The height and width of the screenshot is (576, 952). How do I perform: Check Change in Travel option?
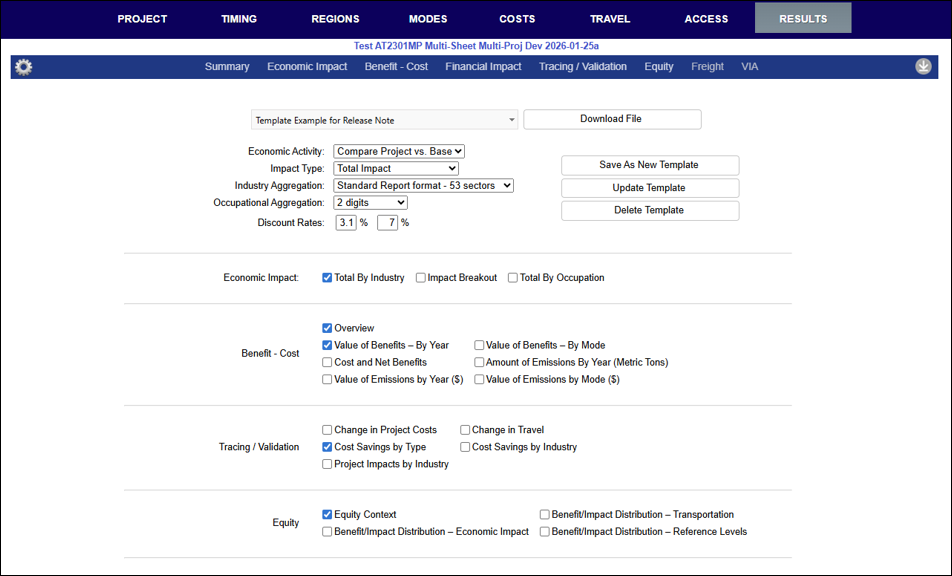click(465, 430)
